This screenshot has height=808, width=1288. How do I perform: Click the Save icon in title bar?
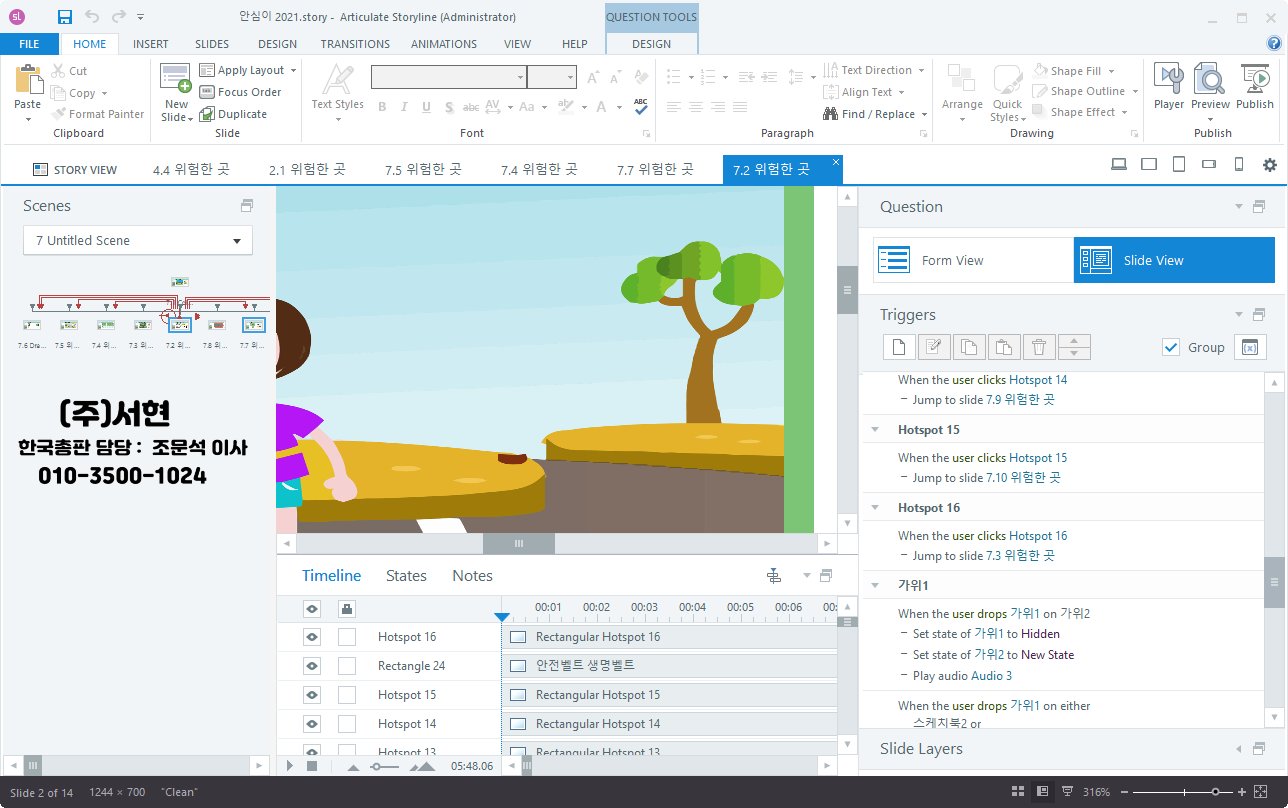pyautogui.click(x=65, y=17)
